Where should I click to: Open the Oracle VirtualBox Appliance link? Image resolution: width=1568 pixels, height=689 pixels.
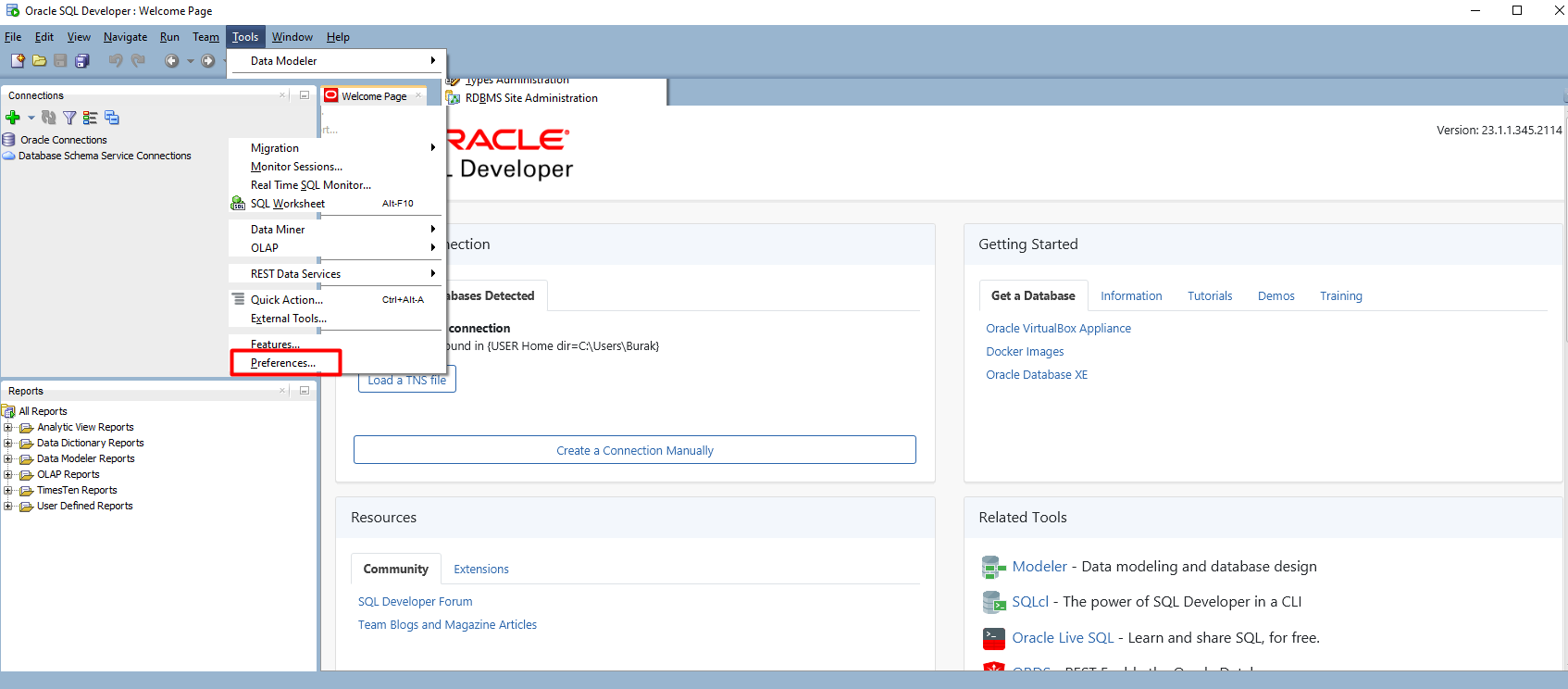pyautogui.click(x=1058, y=329)
